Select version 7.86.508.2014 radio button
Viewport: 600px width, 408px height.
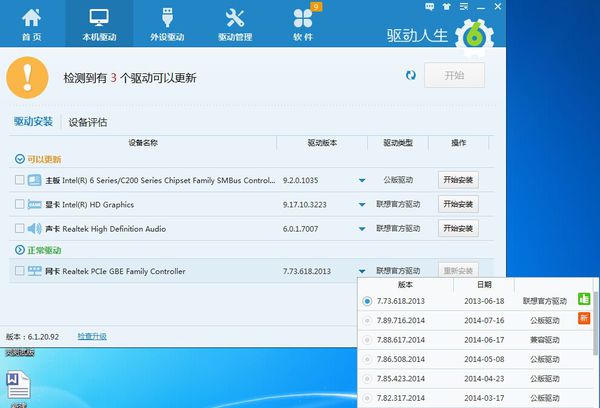pos(367,359)
